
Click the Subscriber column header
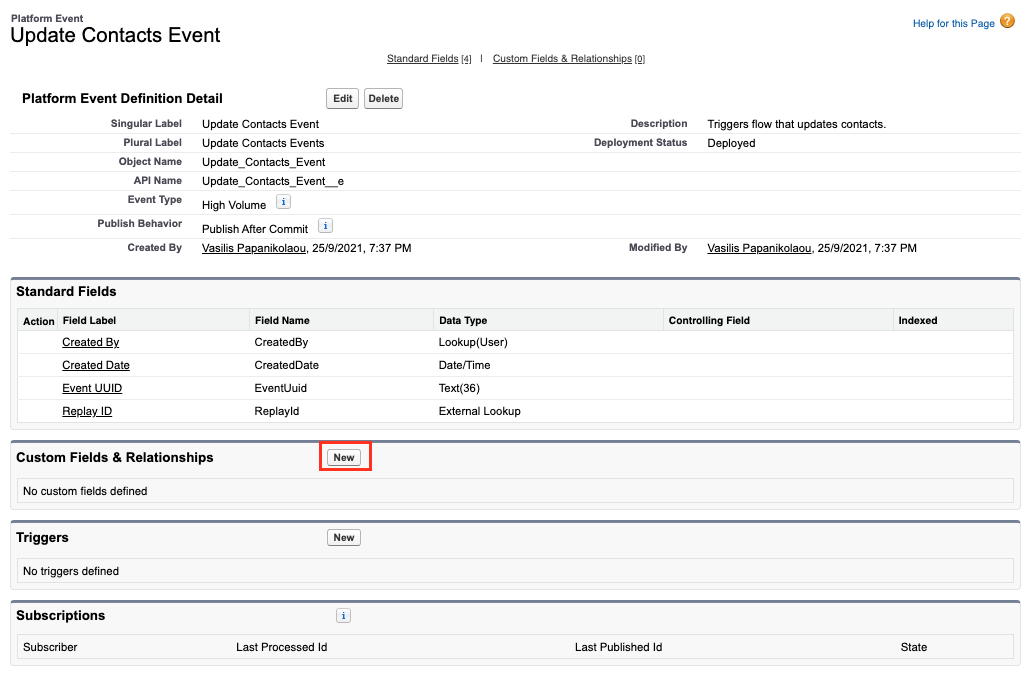tap(50, 647)
